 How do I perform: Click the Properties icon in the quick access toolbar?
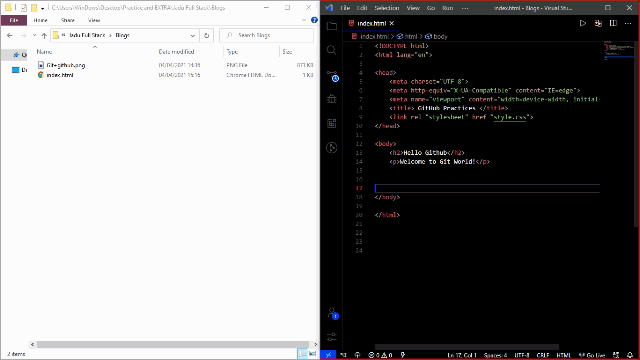[24, 8]
